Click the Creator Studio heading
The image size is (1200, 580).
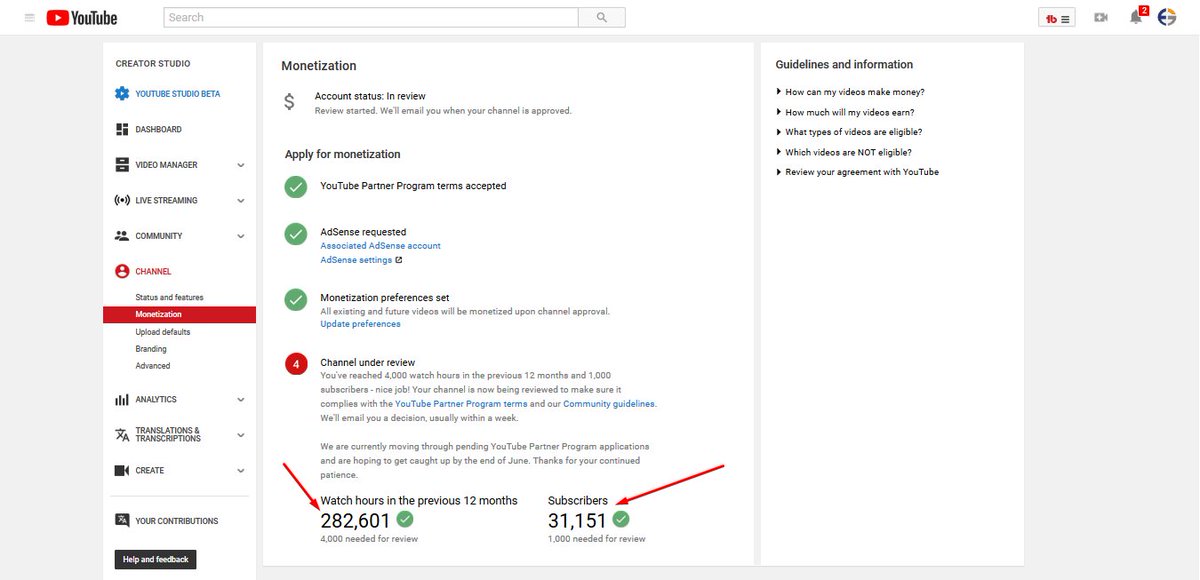tap(153, 64)
